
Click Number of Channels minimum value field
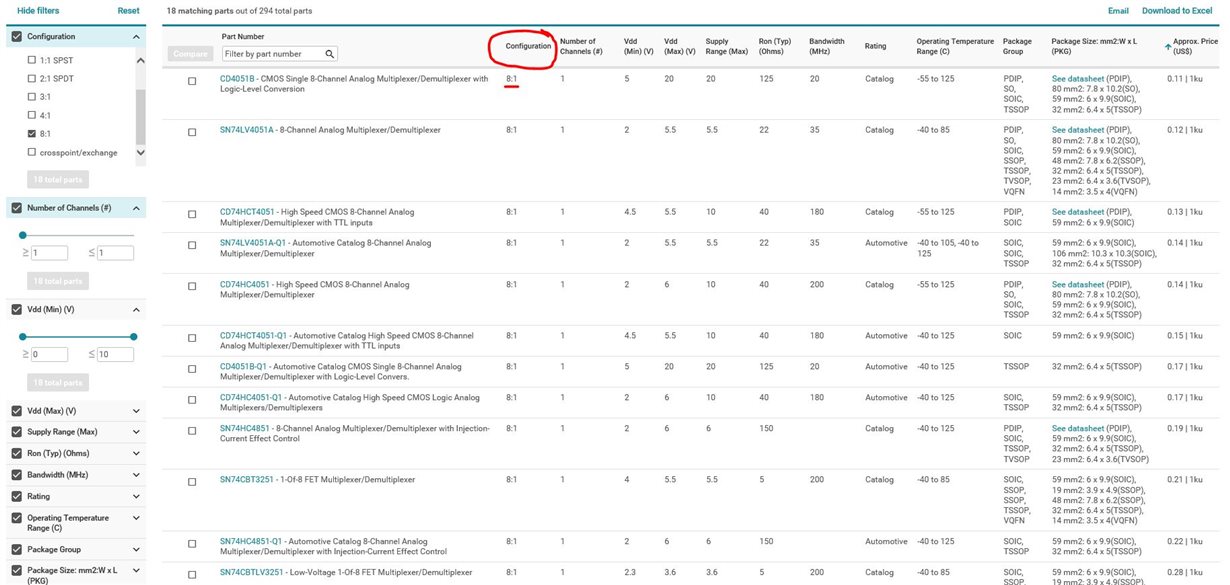coord(49,253)
